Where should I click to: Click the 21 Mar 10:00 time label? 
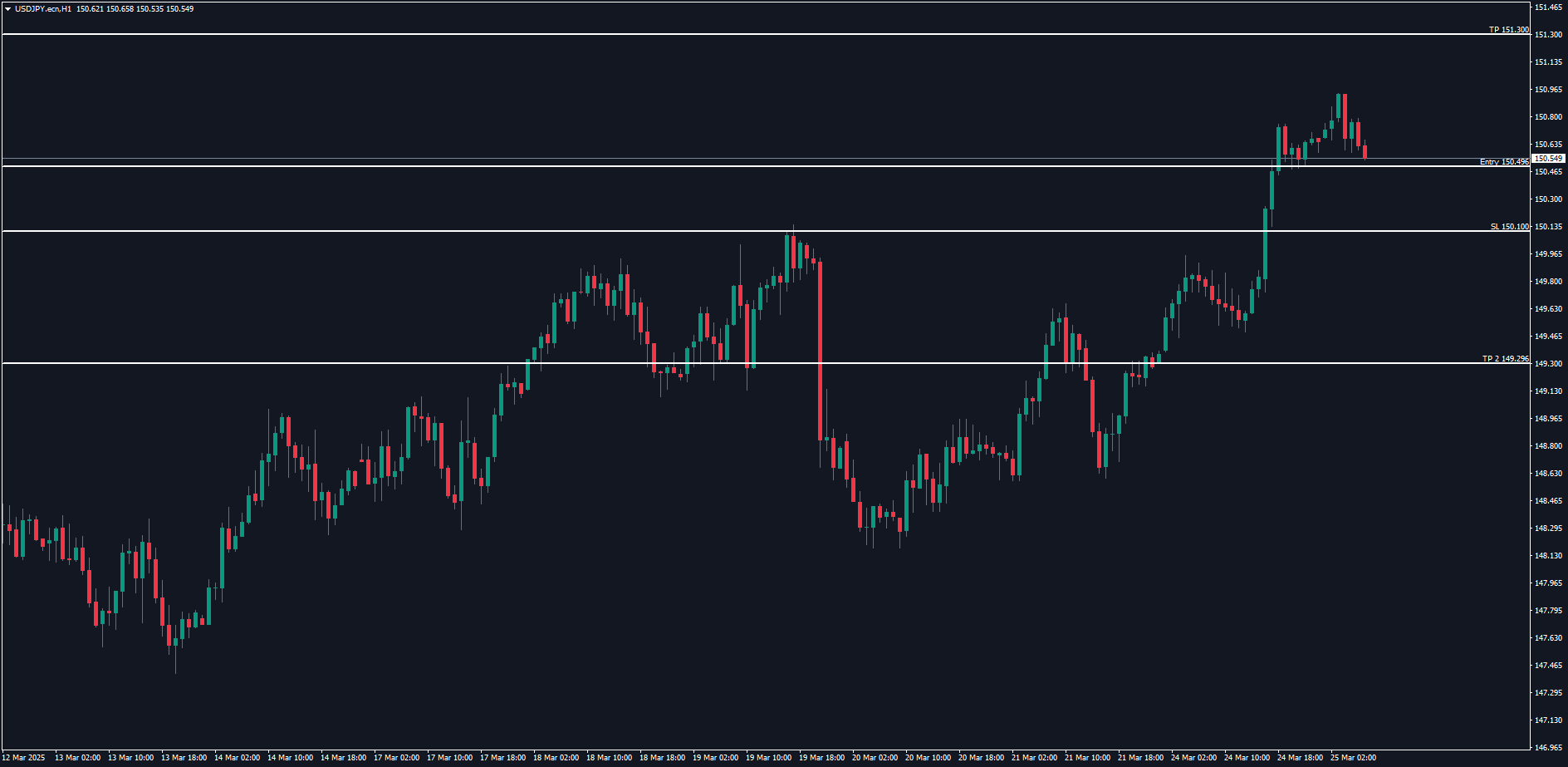point(1087,758)
